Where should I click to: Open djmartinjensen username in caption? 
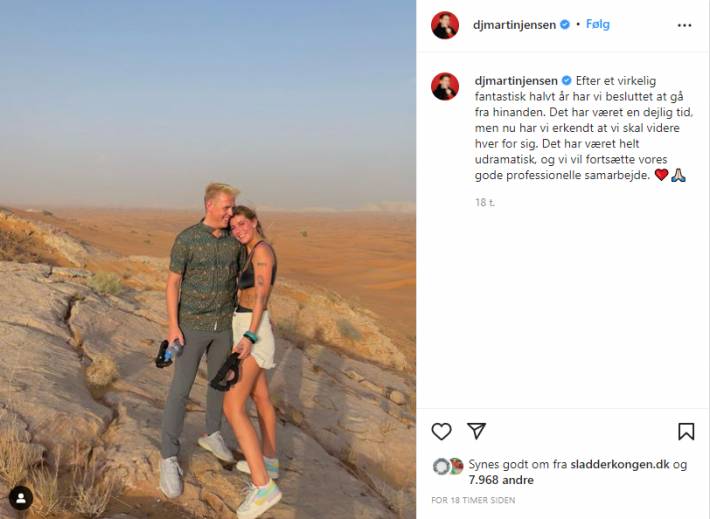point(516,81)
